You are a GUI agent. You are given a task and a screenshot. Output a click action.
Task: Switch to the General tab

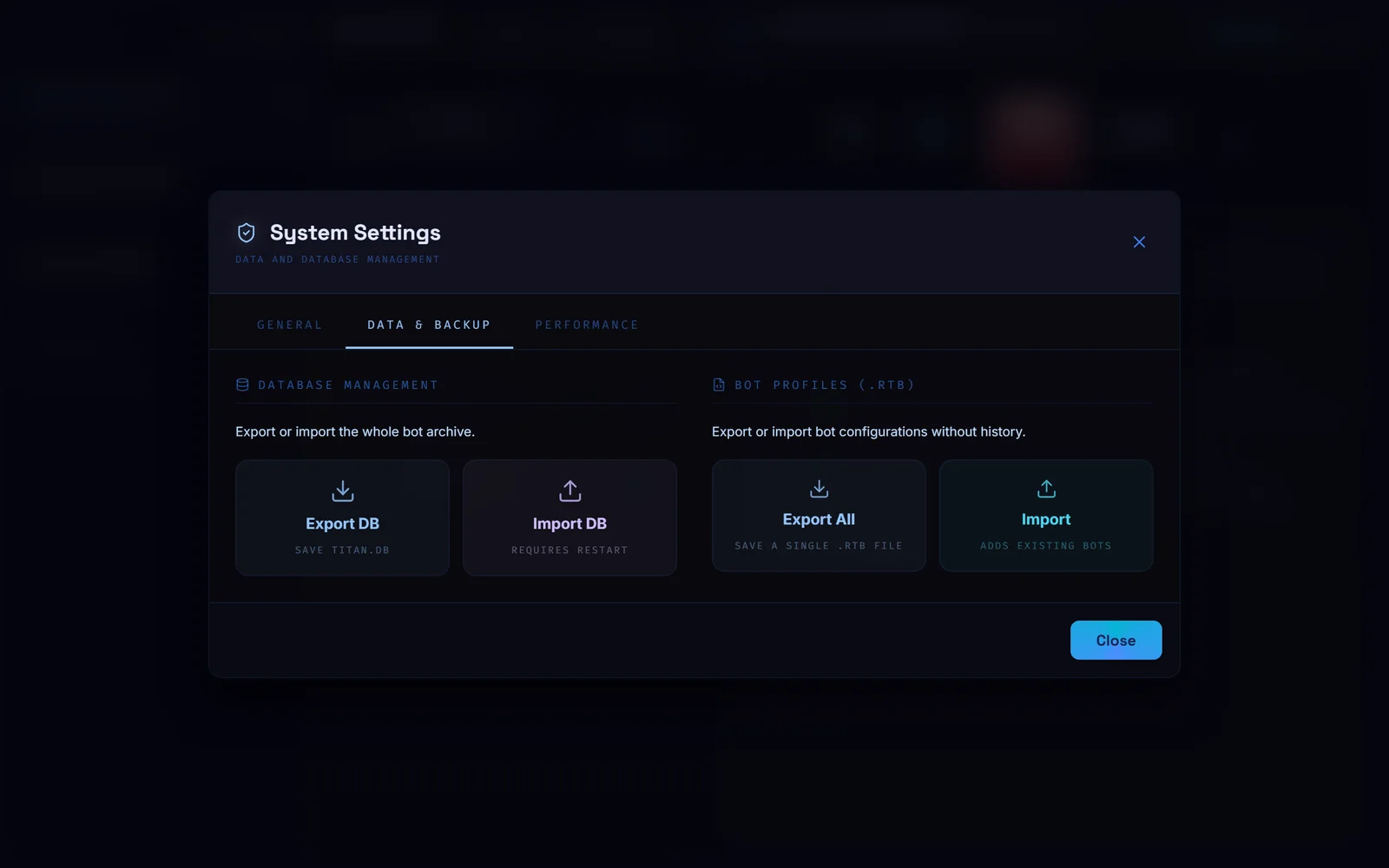coord(290,325)
